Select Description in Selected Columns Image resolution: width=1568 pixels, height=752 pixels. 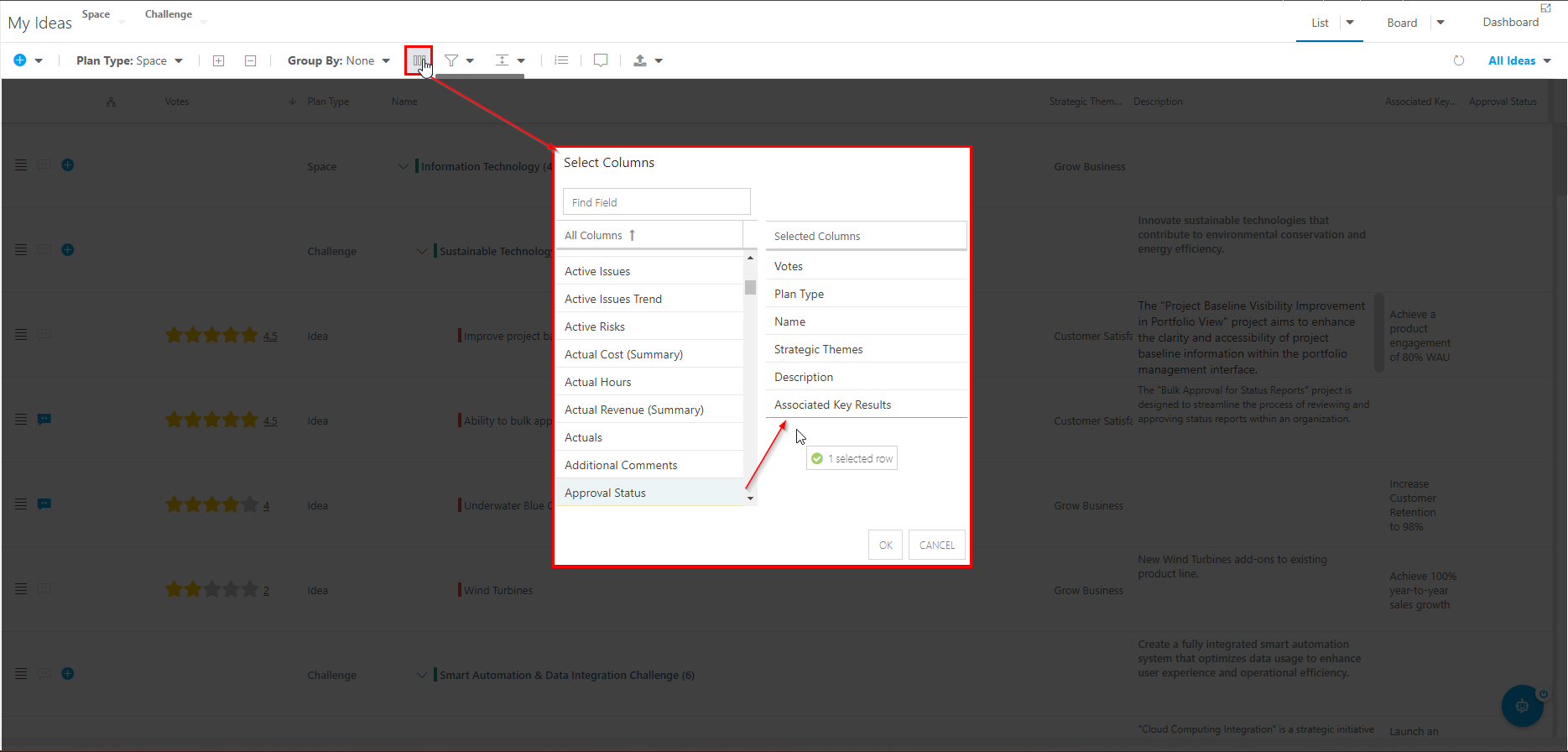coord(866,377)
